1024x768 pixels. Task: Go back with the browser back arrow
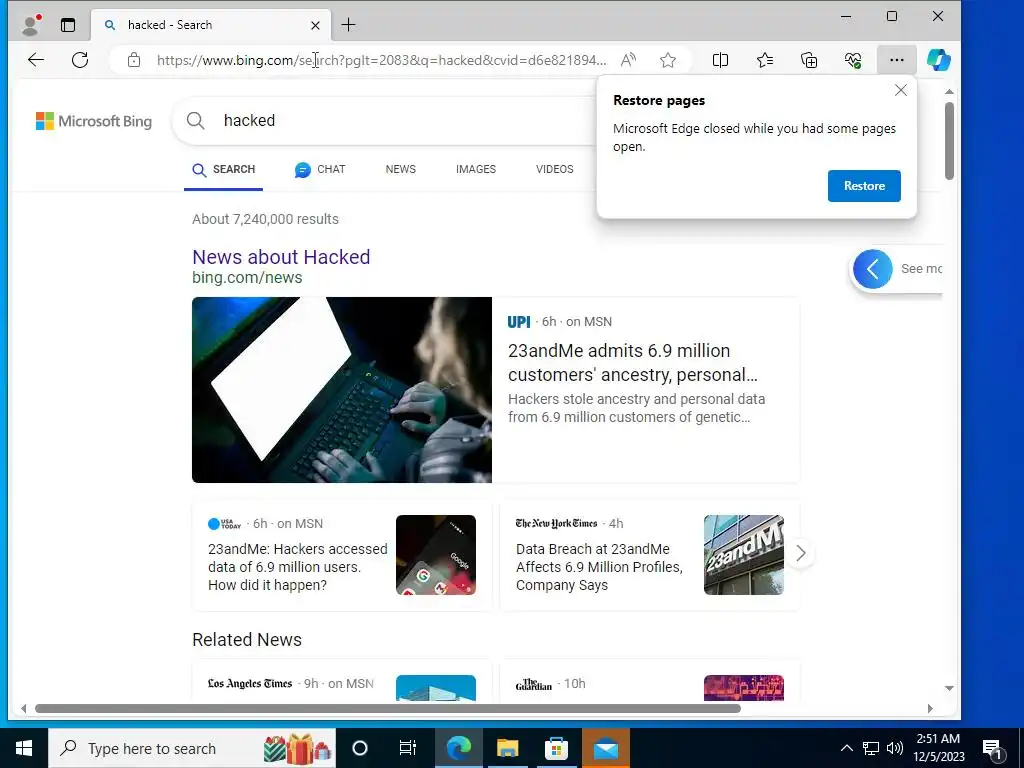click(x=36, y=60)
